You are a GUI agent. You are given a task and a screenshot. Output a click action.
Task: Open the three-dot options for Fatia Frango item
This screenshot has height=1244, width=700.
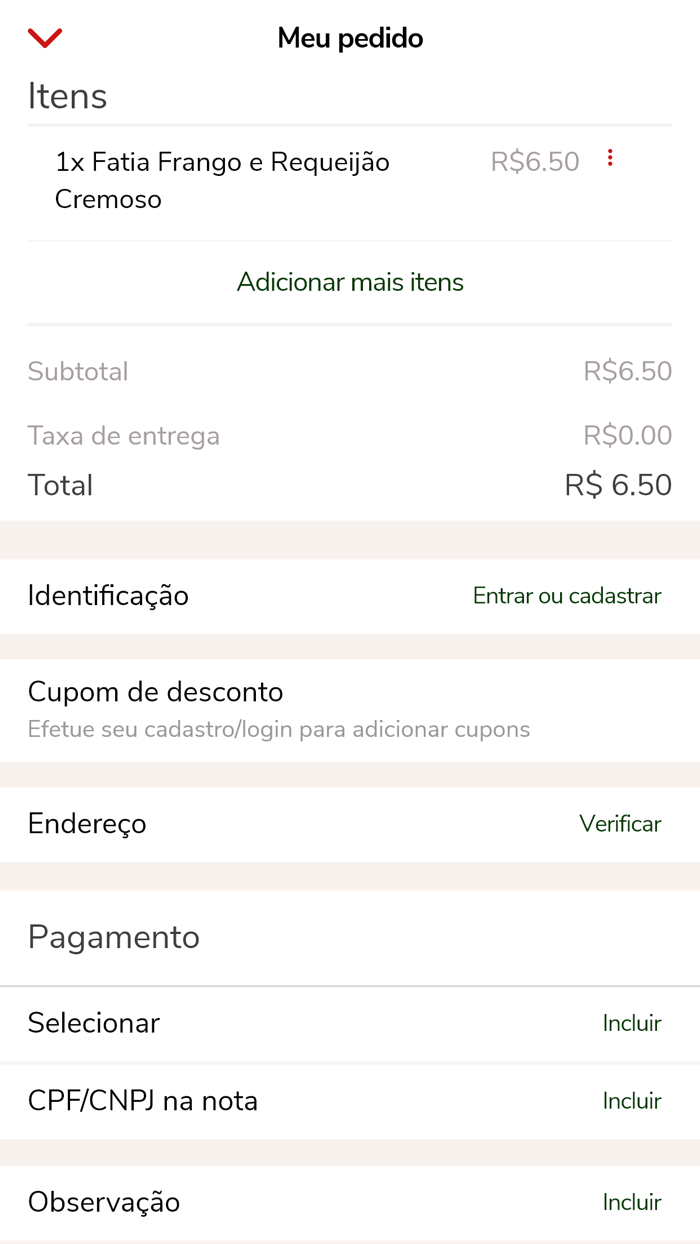click(x=610, y=158)
